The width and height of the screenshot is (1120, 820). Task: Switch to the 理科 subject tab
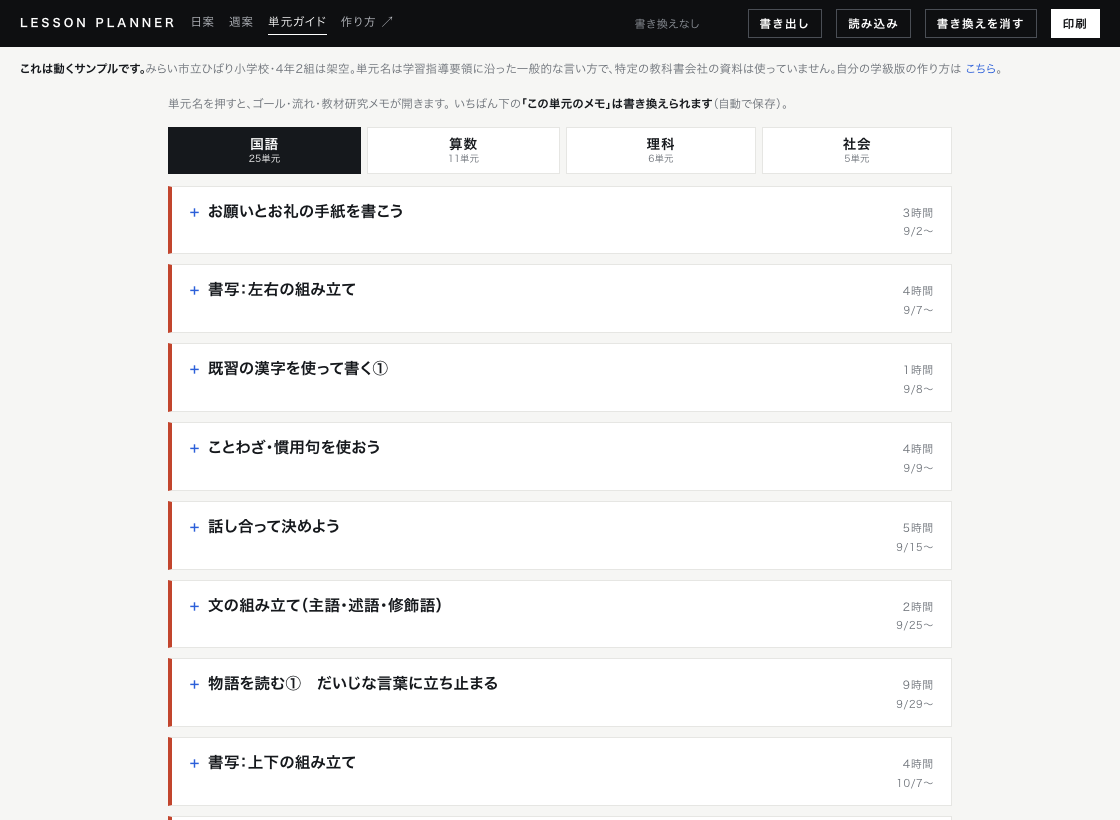pos(661,151)
